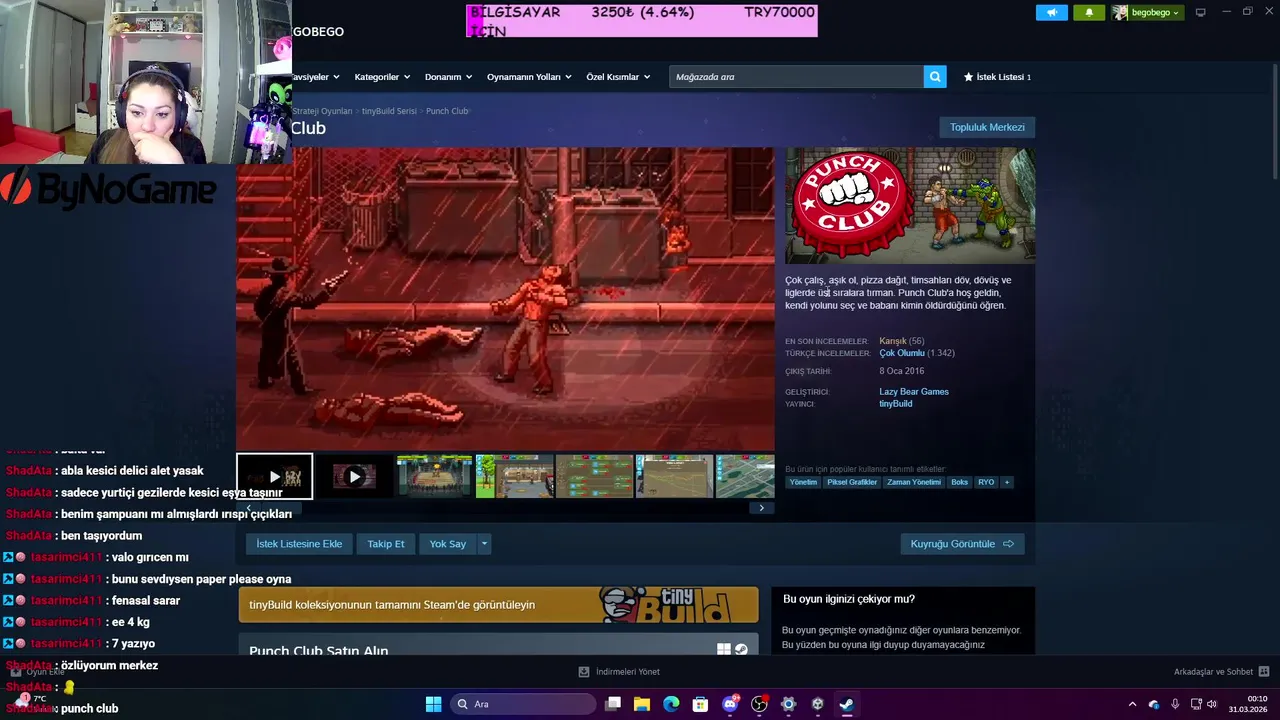
Task: Open Lazy Bear Games developer link
Action: click(914, 392)
